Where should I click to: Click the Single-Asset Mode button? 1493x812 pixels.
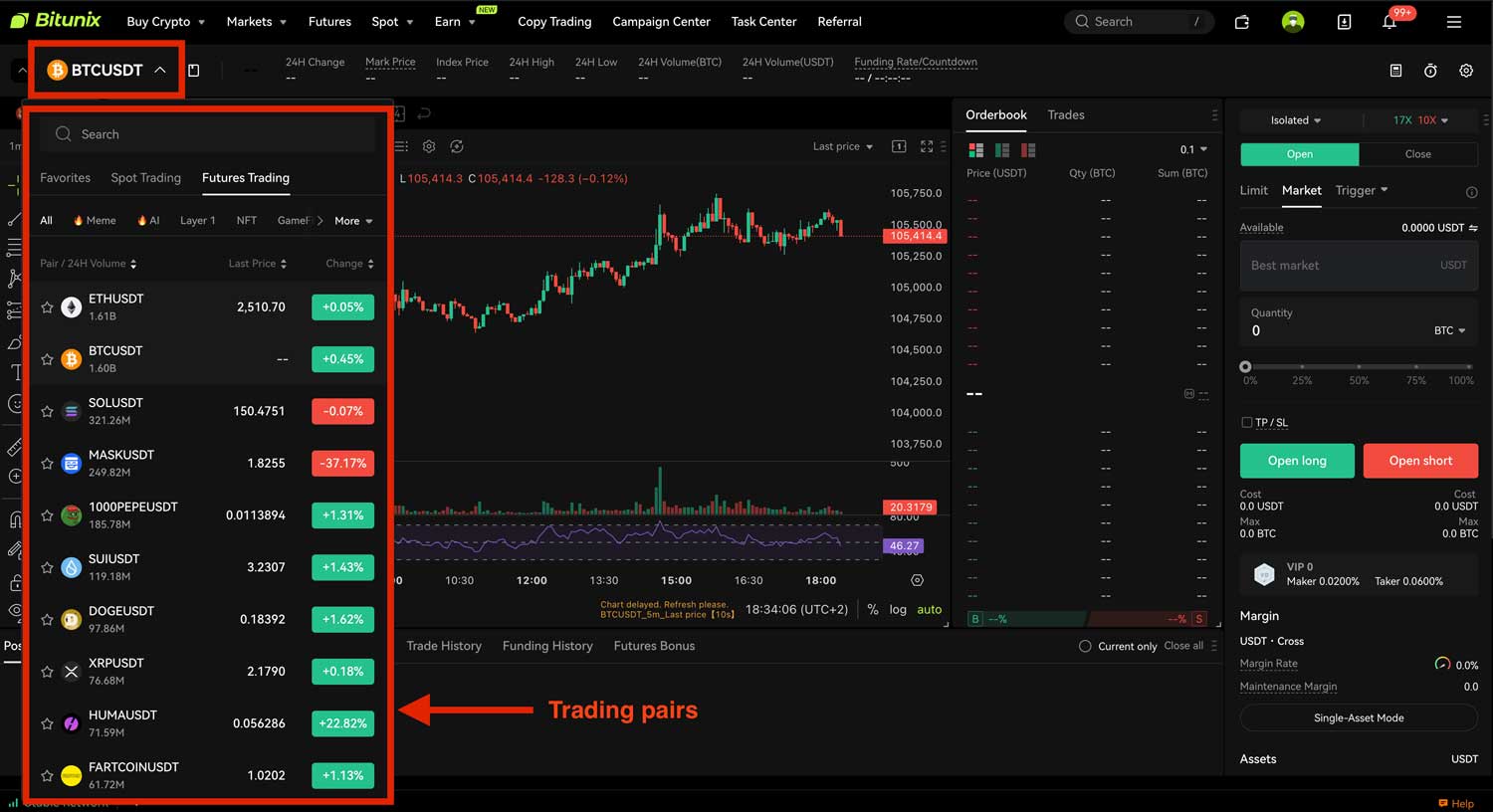1358,717
